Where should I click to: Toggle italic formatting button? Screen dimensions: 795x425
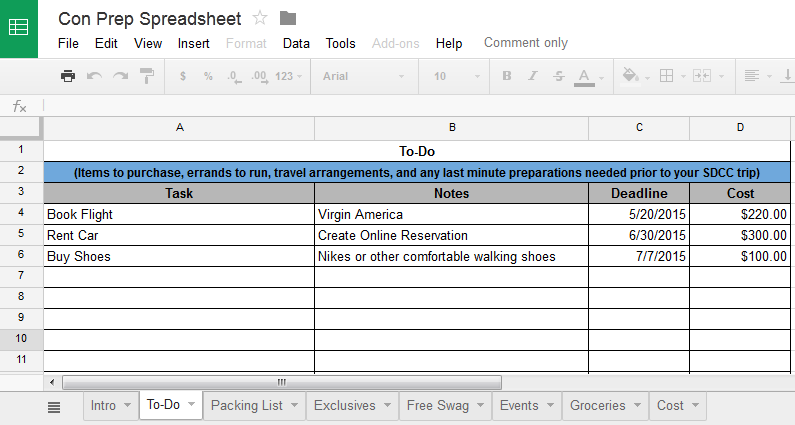(x=532, y=76)
